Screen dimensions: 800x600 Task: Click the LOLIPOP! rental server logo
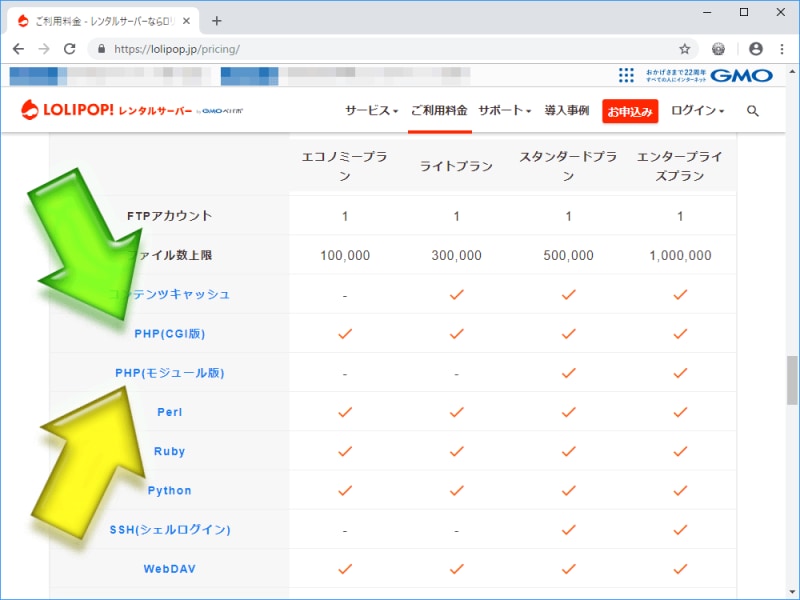pos(132,110)
